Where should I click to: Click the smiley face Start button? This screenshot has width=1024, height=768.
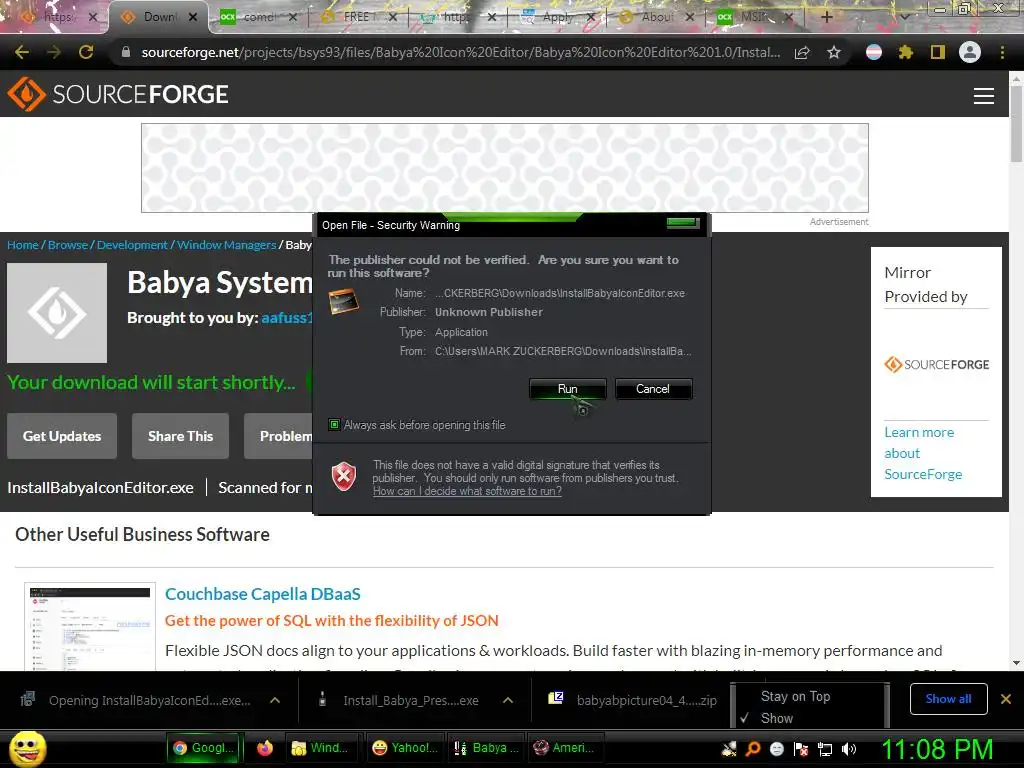[x=27, y=748]
